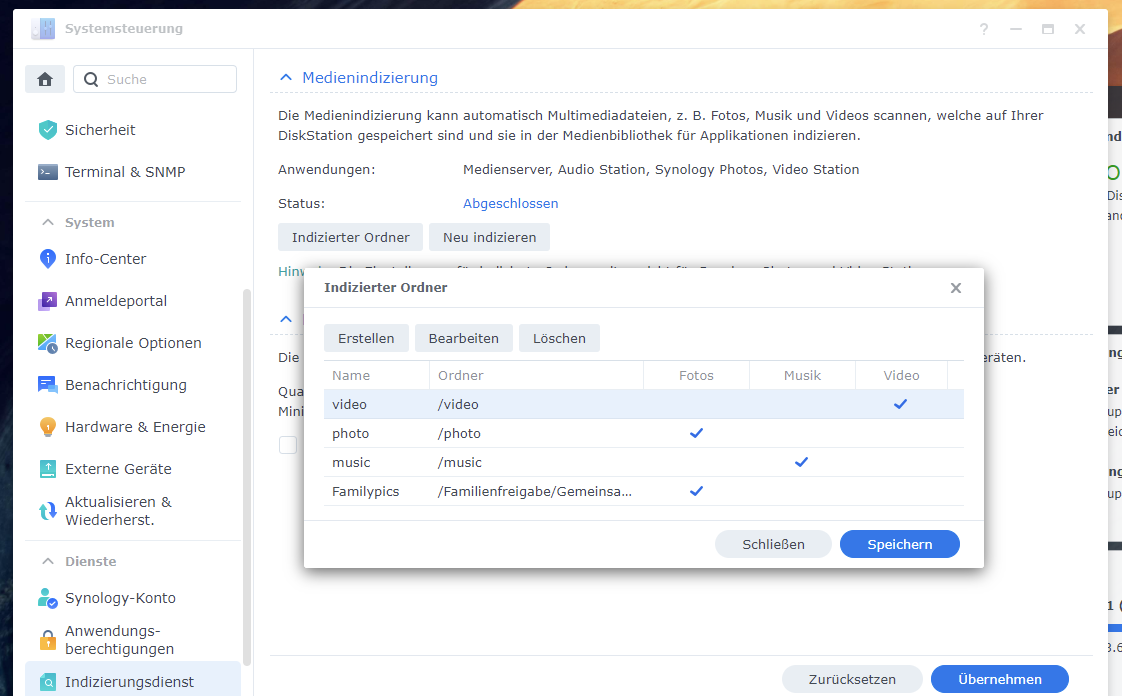This screenshot has width=1122, height=696.
Task: Click the Systemsteuerung app icon in title bar
Action: [43, 29]
